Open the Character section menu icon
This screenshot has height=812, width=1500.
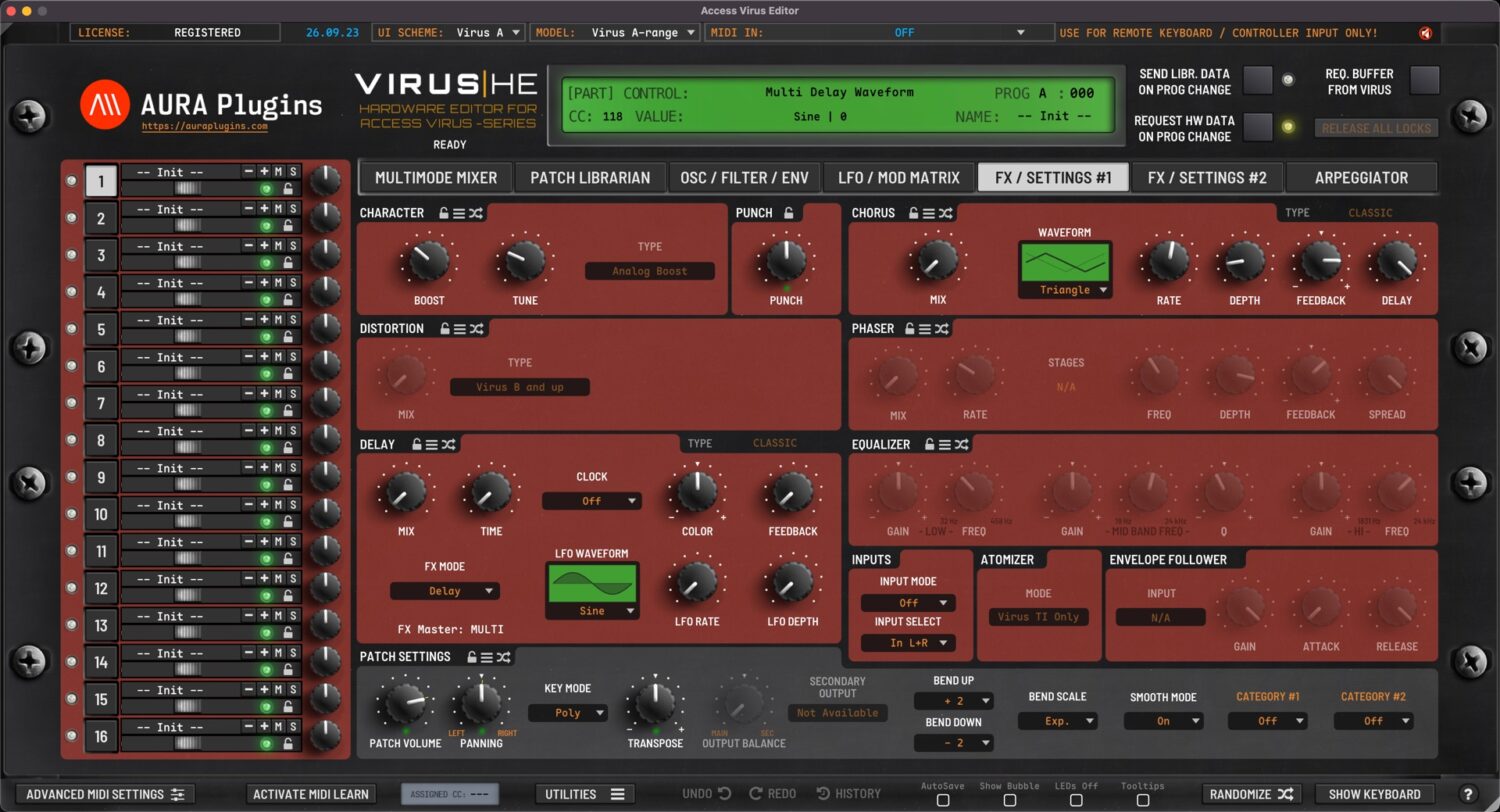coord(459,213)
